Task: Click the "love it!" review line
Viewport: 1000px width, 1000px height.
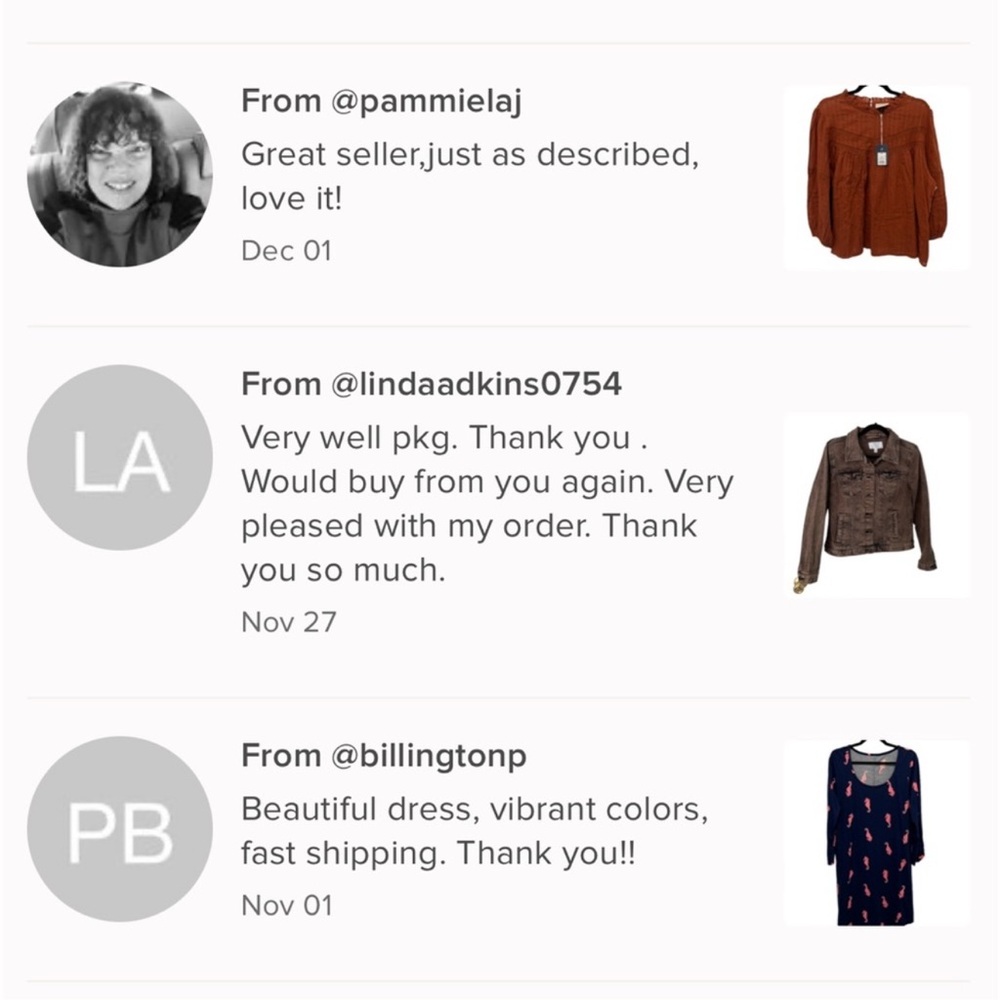Action: (x=292, y=199)
